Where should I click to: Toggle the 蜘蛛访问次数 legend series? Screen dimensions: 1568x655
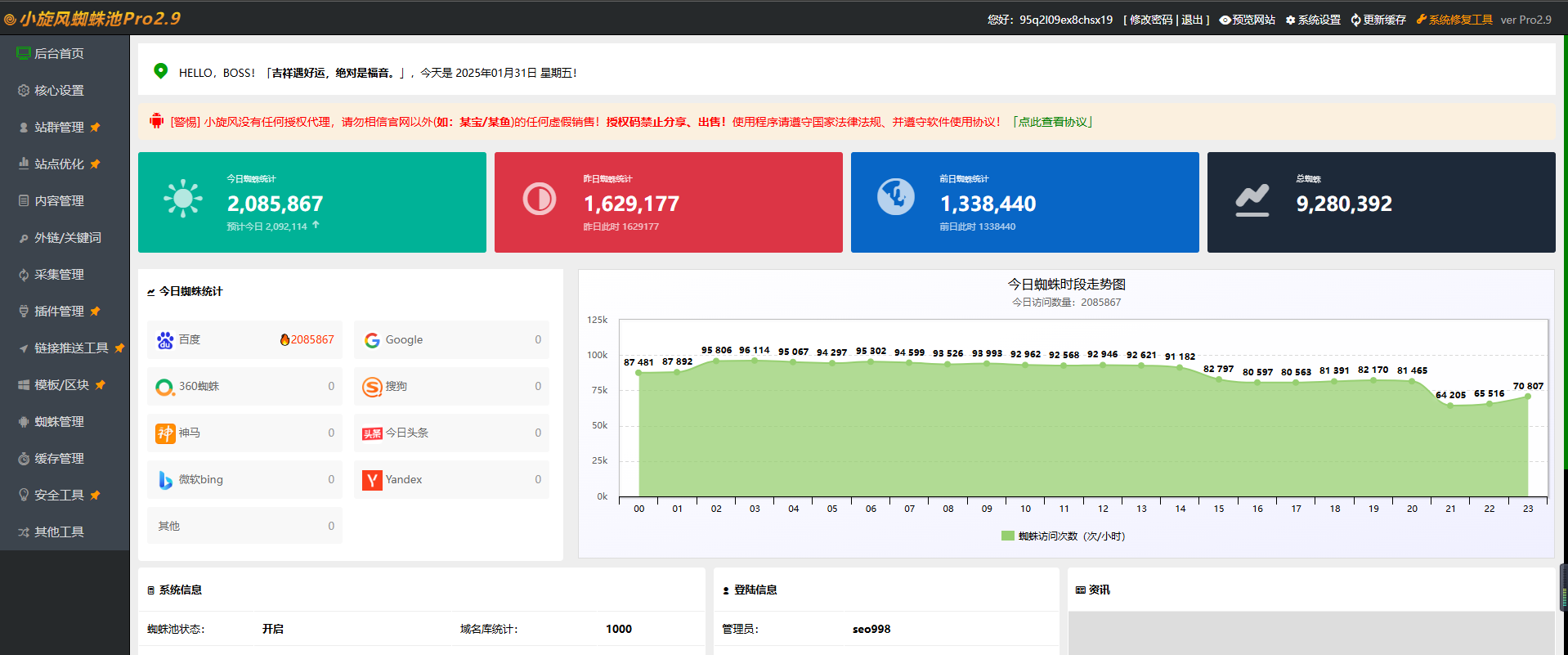[1063, 536]
